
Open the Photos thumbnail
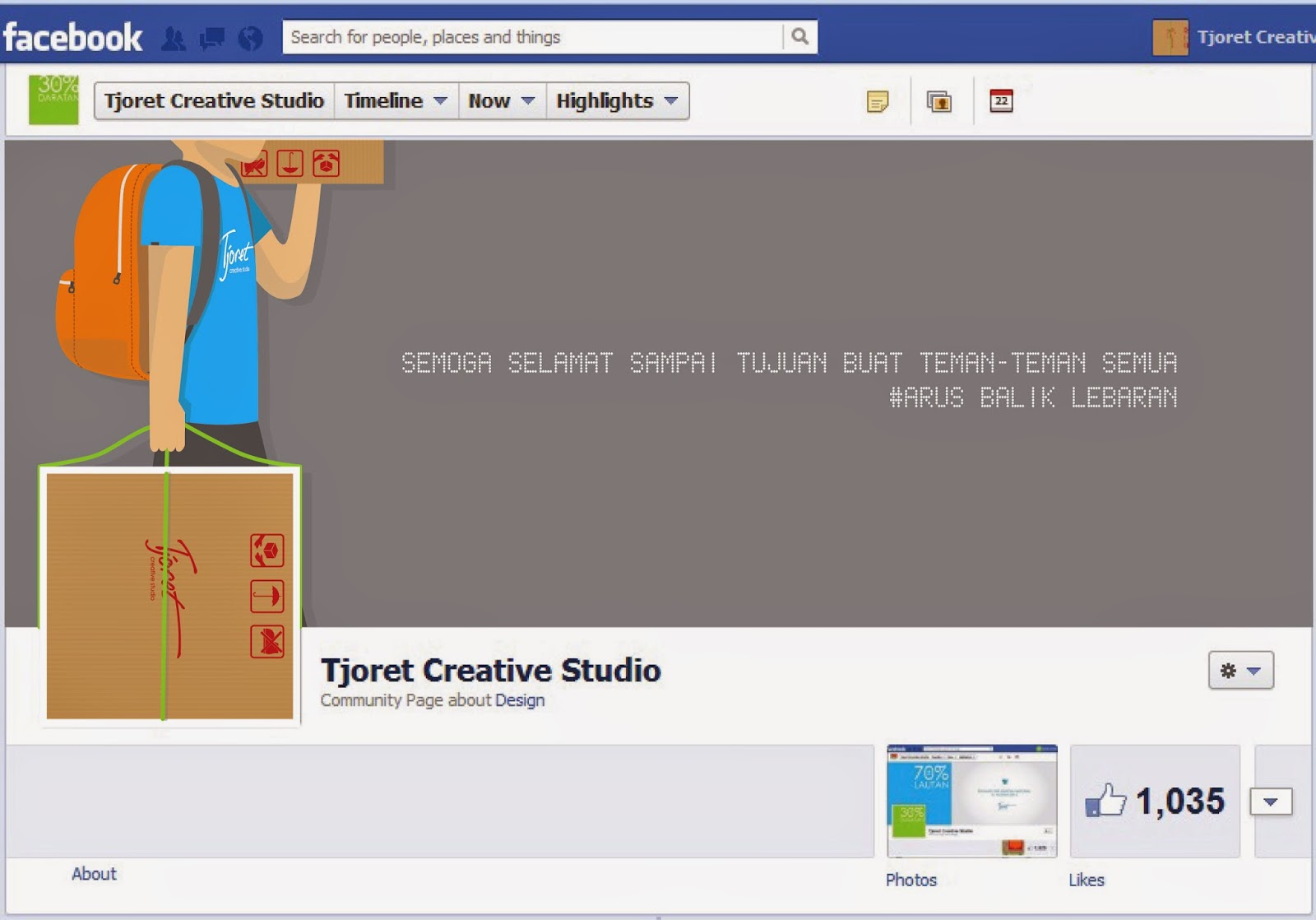pyautogui.click(x=971, y=802)
